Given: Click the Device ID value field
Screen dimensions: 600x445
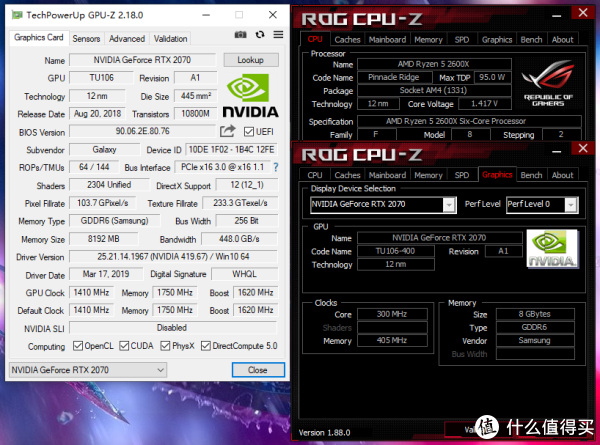Looking at the screenshot, I should pos(232,150).
